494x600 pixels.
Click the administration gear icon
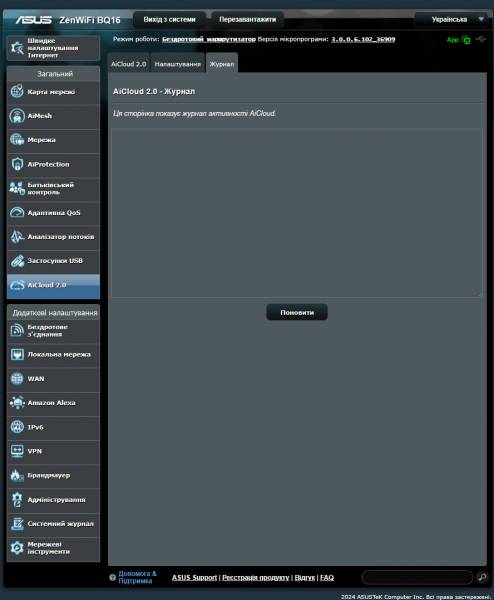click(17, 500)
